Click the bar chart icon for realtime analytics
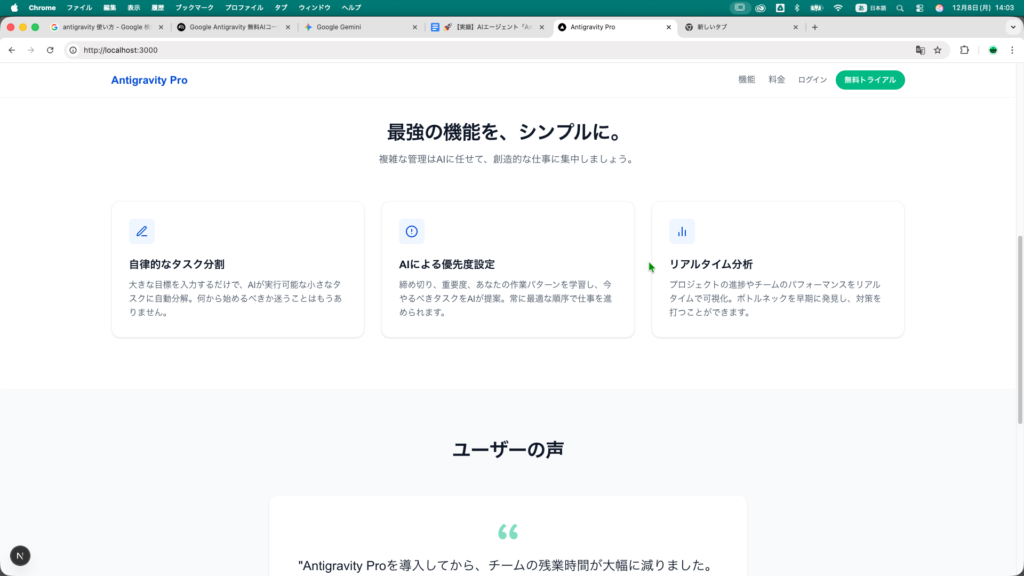 (682, 231)
